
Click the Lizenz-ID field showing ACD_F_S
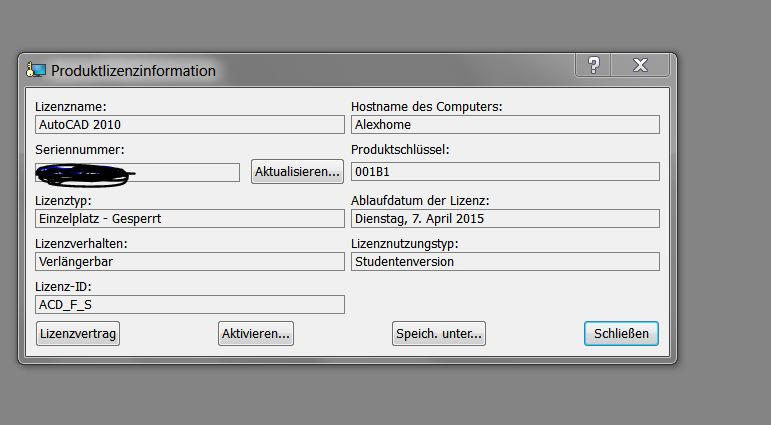click(x=190, y=304)
